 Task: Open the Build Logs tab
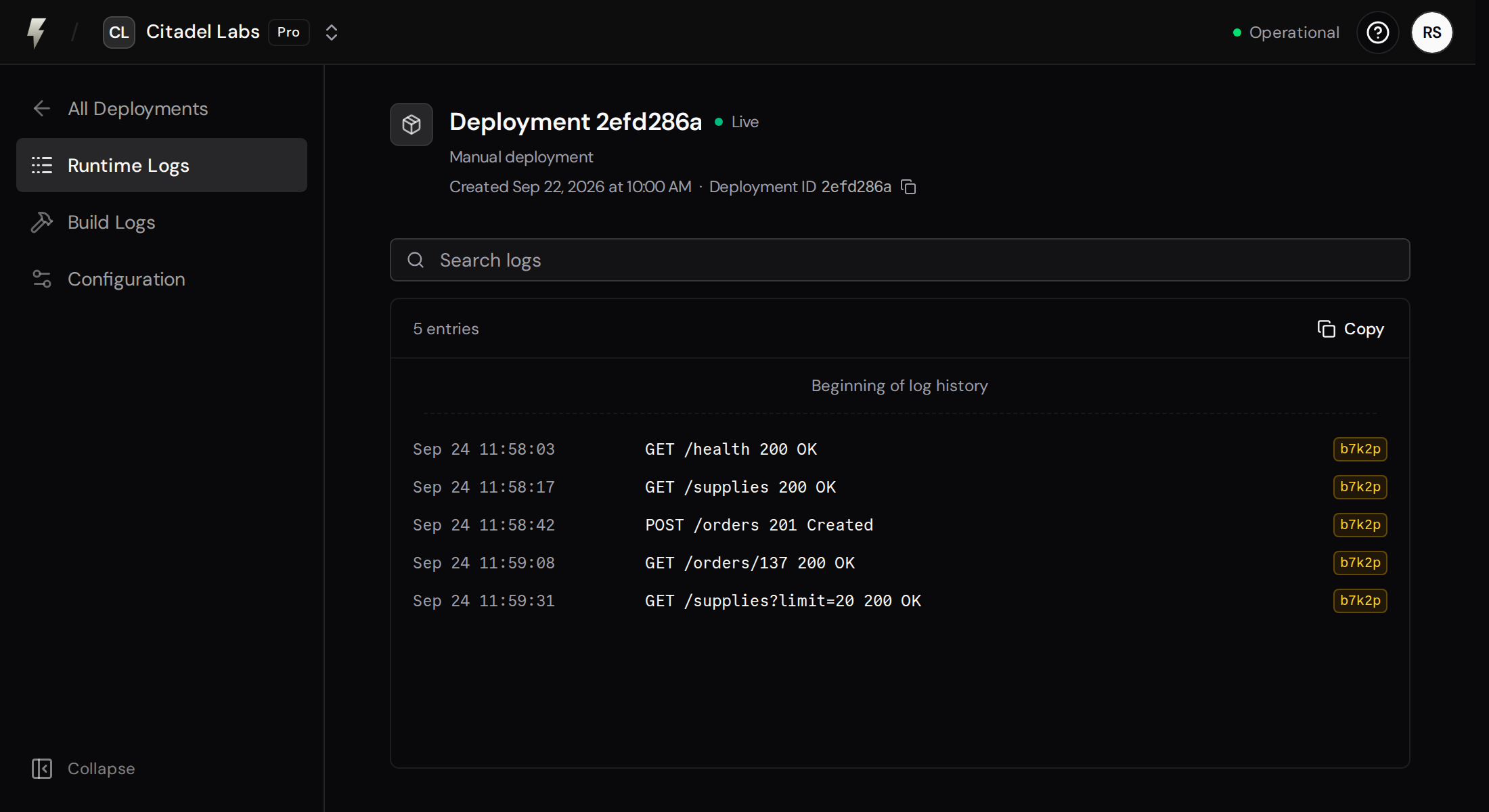pyautogui.click(x=162, y=222)
